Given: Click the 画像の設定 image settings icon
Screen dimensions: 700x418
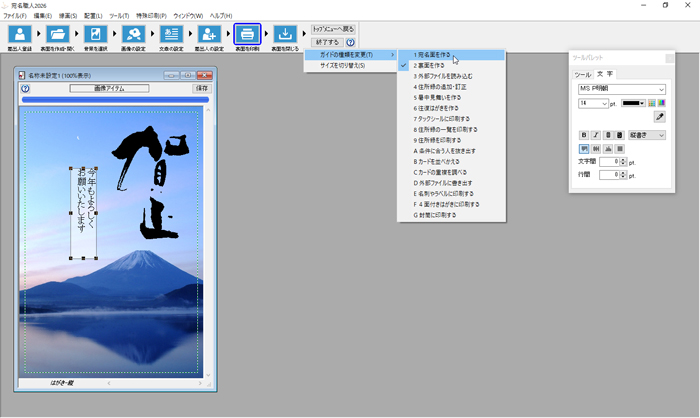Looking at the screenshot, I should [x=133, y=35].
